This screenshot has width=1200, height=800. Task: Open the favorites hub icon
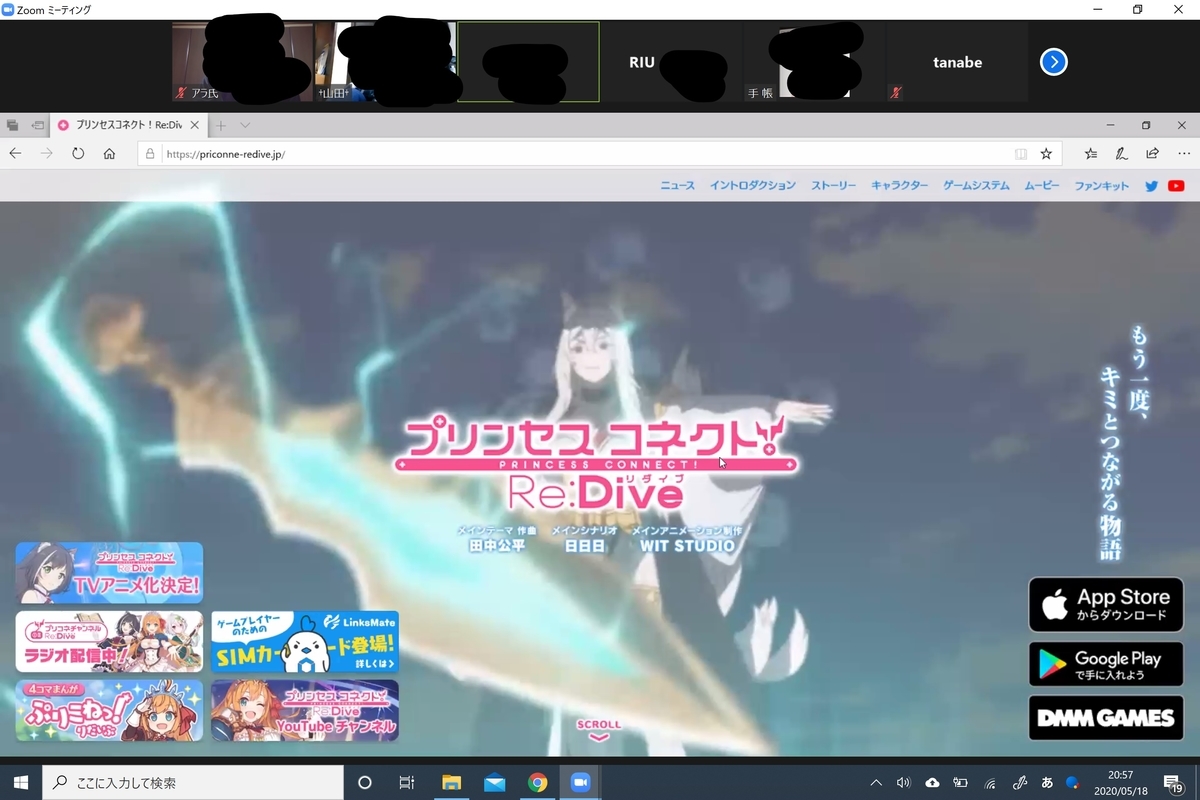click(x=1091, y=154)
